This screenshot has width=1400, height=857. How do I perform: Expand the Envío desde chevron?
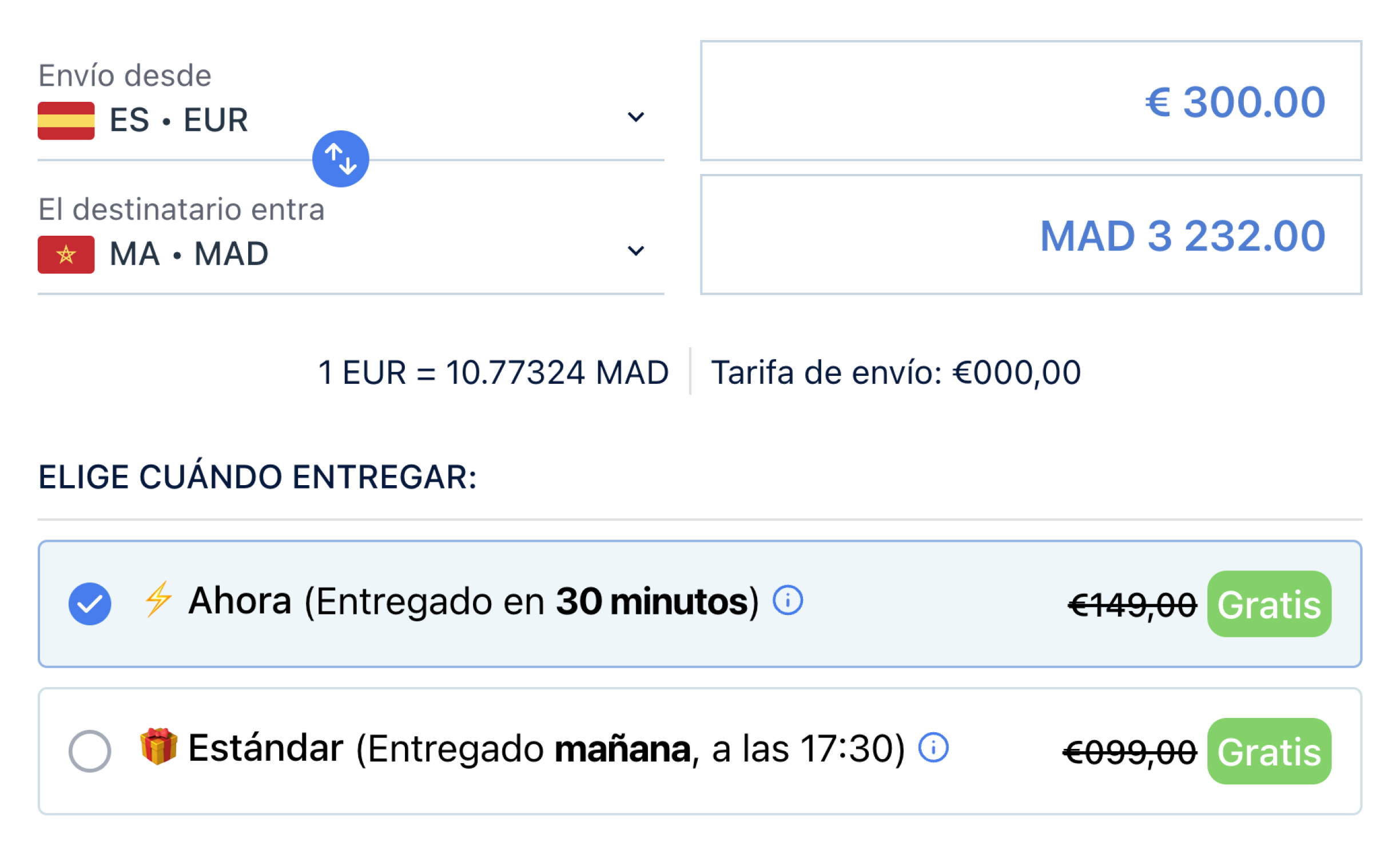(635, 117)
